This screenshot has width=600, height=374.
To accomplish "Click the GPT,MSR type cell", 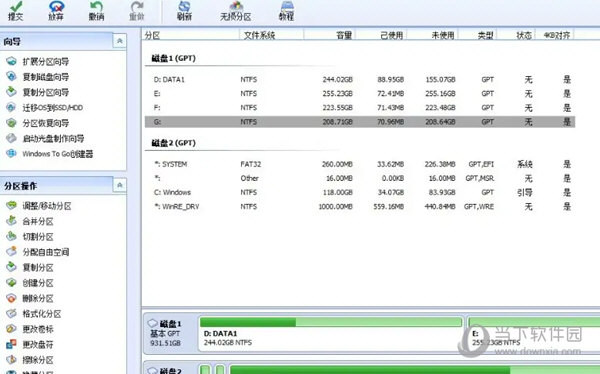I will (479, 178).
